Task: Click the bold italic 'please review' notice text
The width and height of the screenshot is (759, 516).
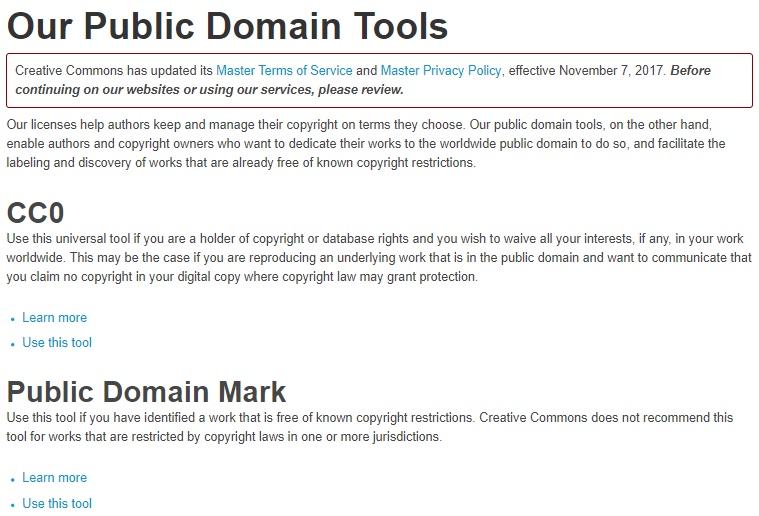Action: pyautogui.click(x=210, y=89)
